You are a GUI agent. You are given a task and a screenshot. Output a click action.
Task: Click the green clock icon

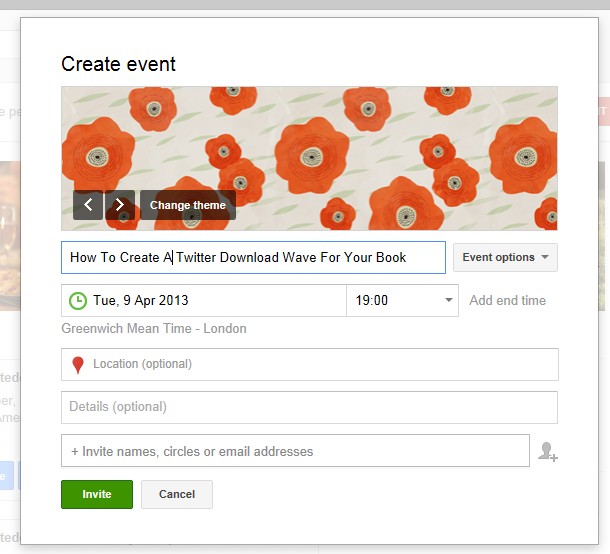tap(78, 301)
